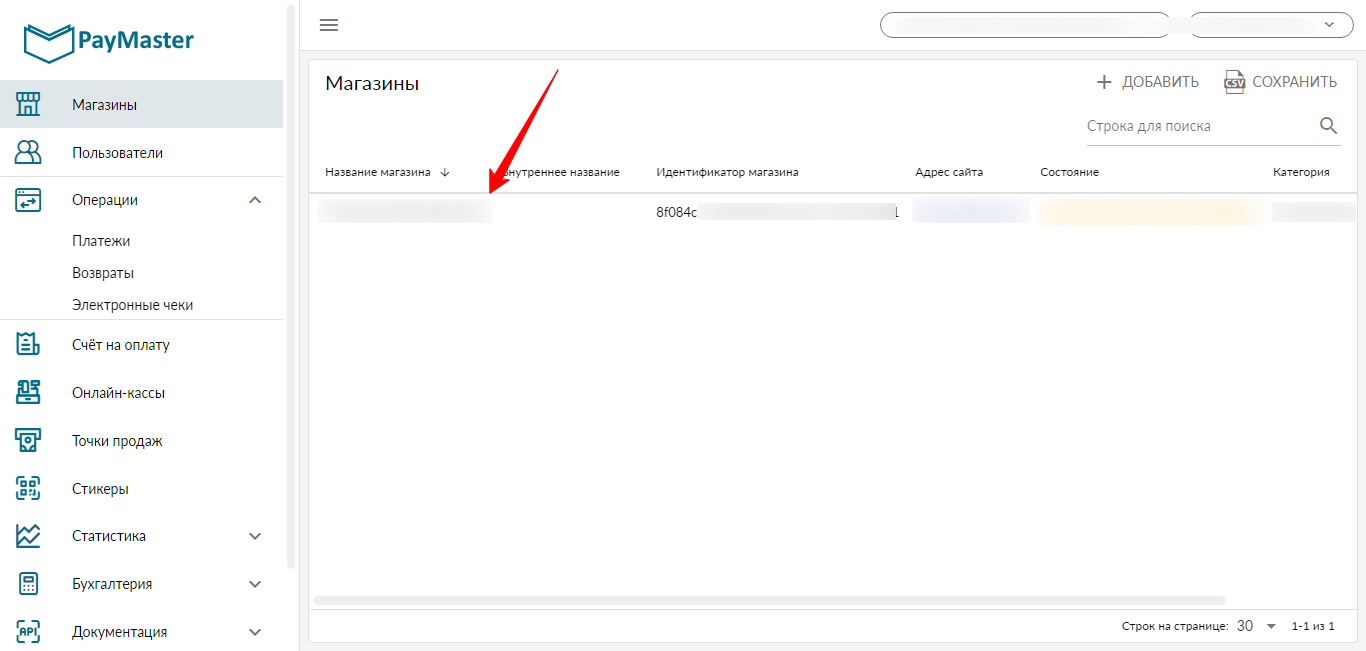The width and height of the screenshot is (1366, 651).
Task: Click the Точки продаж icon
Action: [x=28, y=441]
